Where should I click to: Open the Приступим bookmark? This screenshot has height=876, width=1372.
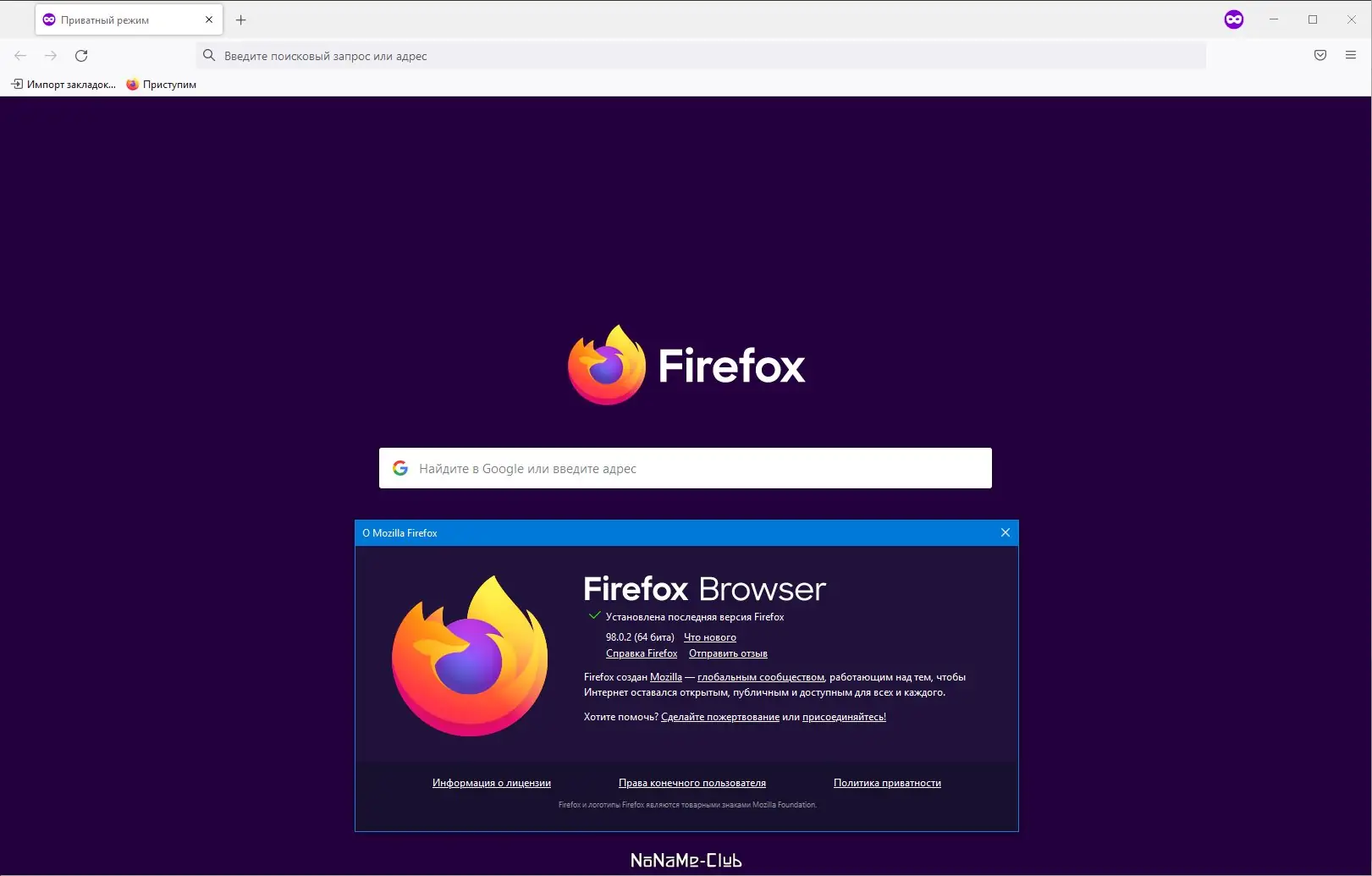click(162, 85)
